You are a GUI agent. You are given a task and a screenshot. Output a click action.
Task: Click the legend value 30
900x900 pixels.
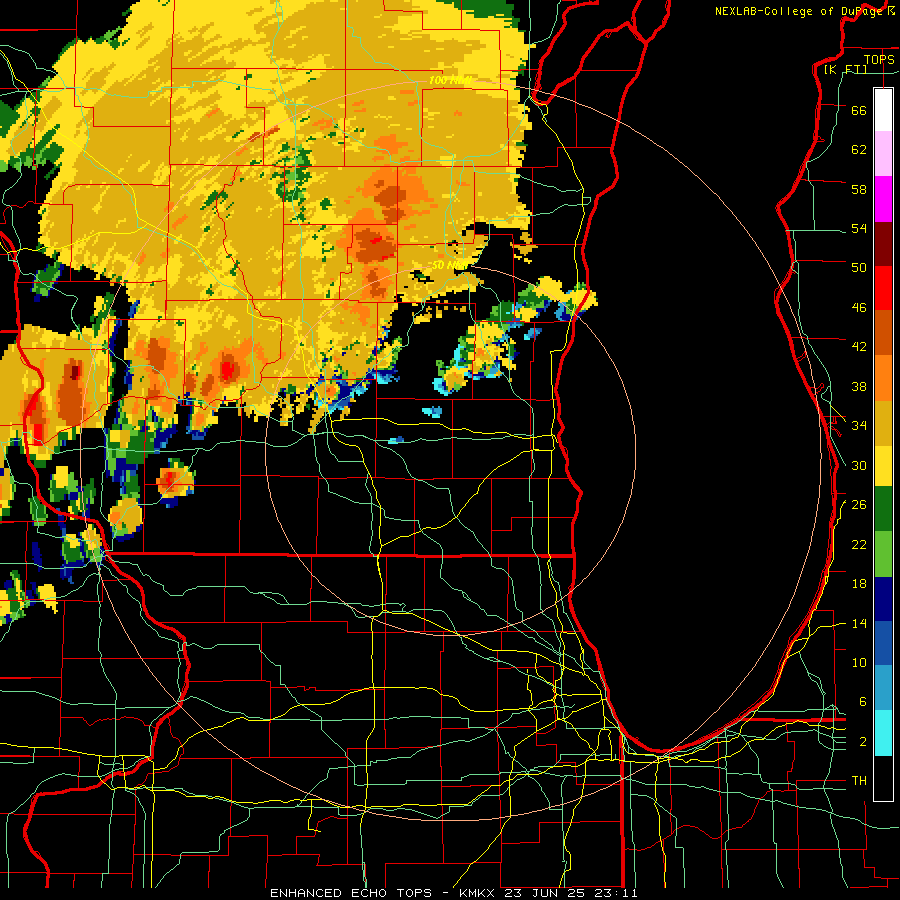pyautogui.click(x=859, y=465)
